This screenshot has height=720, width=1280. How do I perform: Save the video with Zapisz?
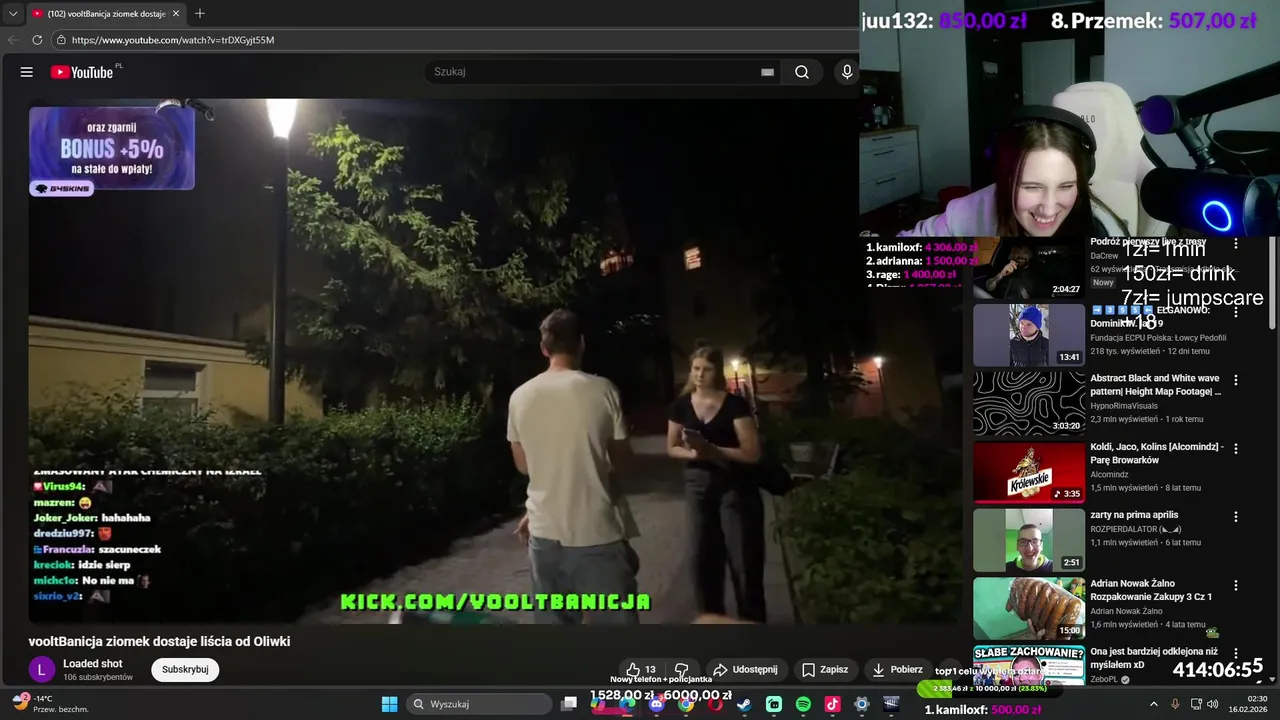pyautogui.click(x=825, y=670)
